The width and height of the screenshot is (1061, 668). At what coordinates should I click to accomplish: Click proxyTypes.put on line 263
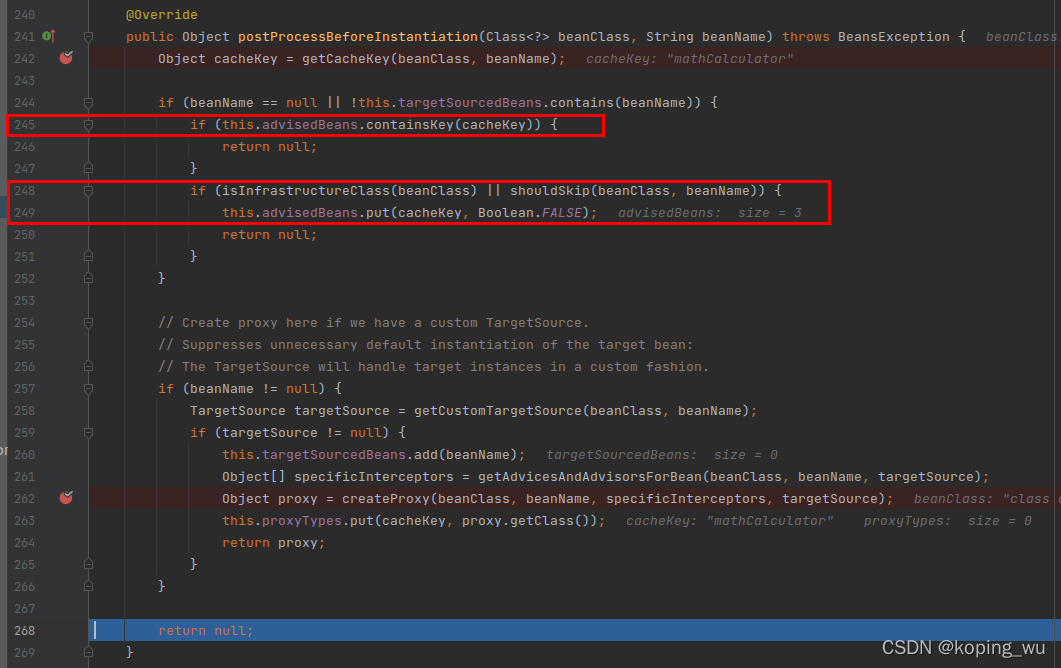[317, 520]
